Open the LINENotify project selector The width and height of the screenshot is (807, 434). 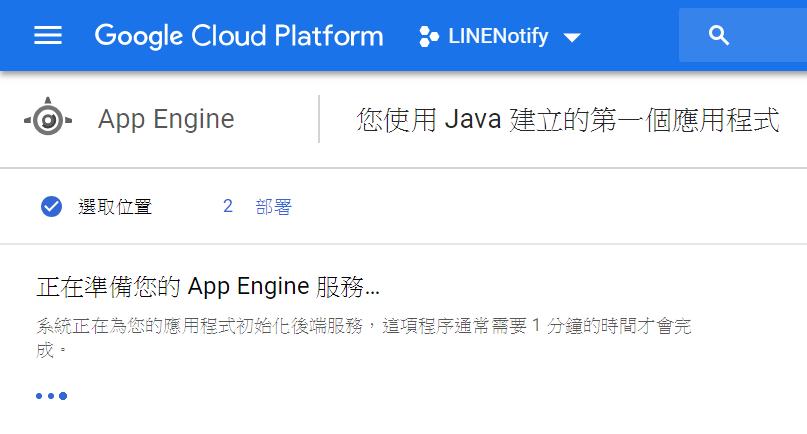click(500, 37)
